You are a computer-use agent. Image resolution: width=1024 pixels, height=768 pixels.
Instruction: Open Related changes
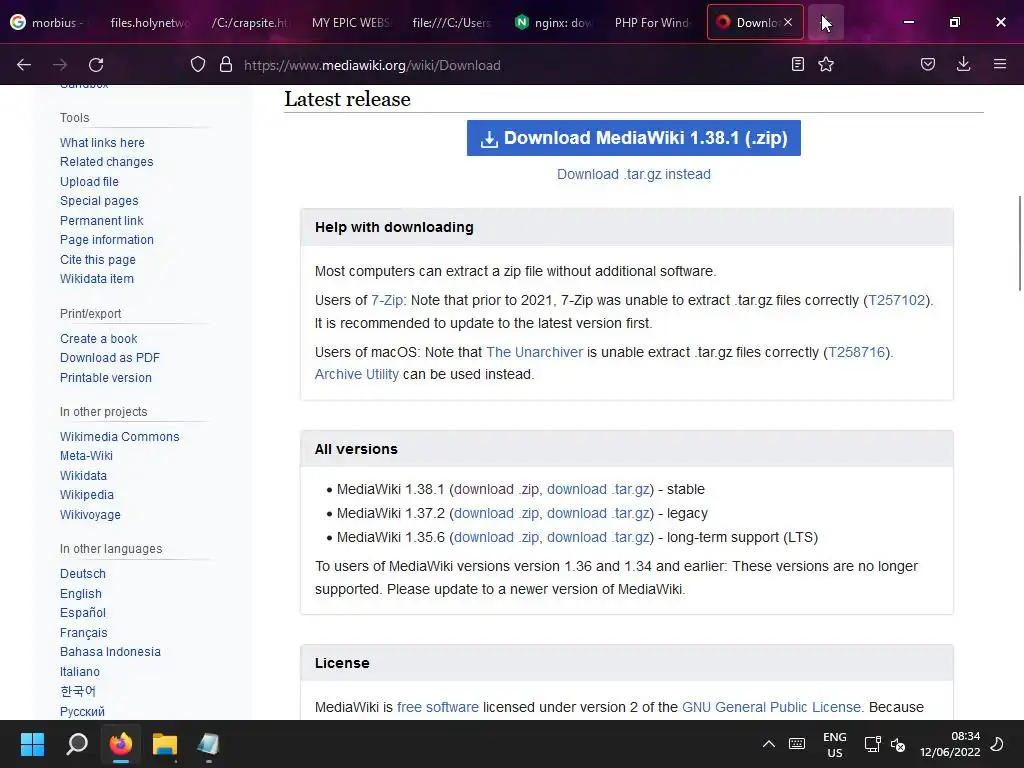pyautogui.click(x=106, y=162)
